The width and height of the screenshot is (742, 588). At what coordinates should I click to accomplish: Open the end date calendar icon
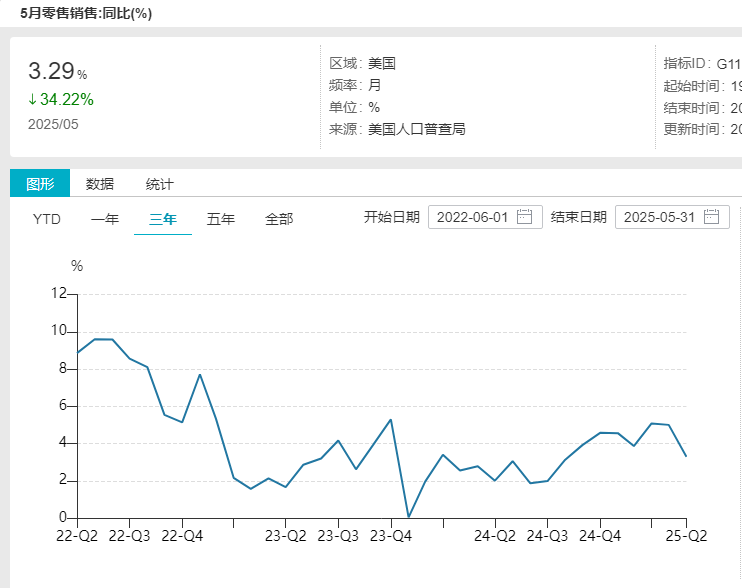click(x=711, y=217)
